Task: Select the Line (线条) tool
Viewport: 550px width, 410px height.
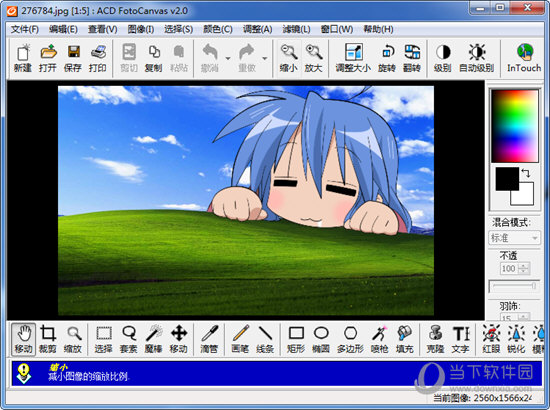Action: tap(265, 339)
